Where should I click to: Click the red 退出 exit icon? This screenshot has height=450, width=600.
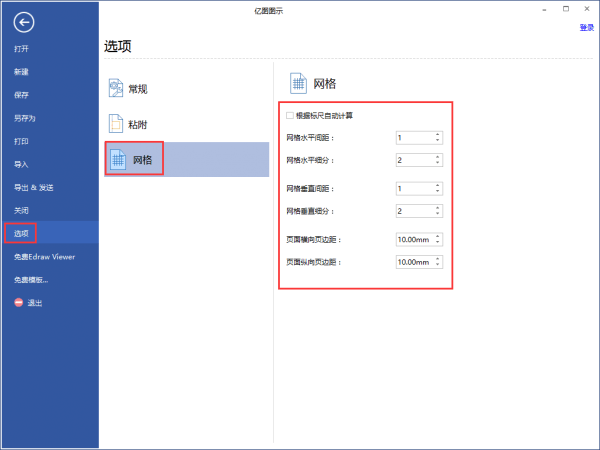tap(19, 302)
